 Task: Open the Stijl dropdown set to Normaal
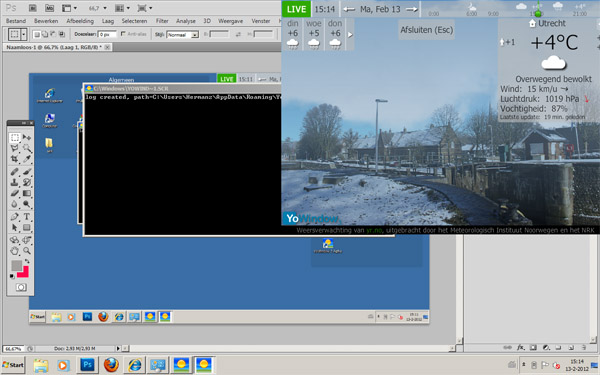click(183, 35)
